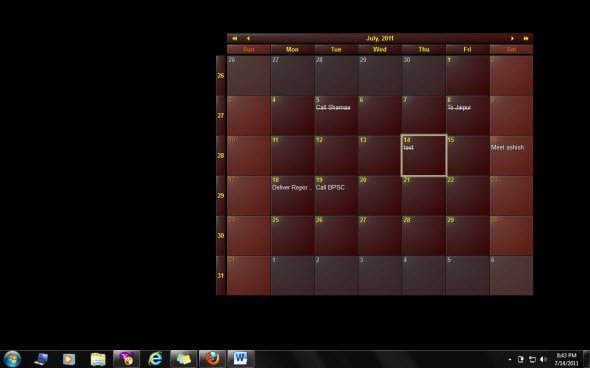
Task: Click the Wed column header
Action: (380, 50)
